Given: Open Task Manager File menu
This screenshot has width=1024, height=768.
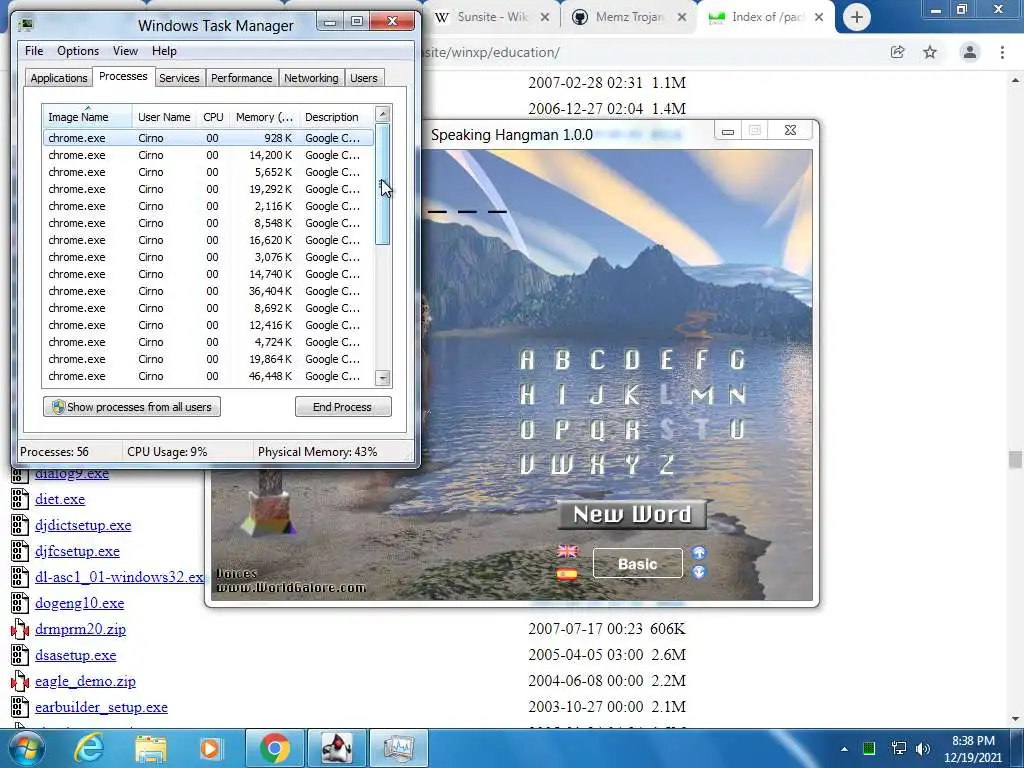Looking at the screenshot, I should (x=34, y=51).
